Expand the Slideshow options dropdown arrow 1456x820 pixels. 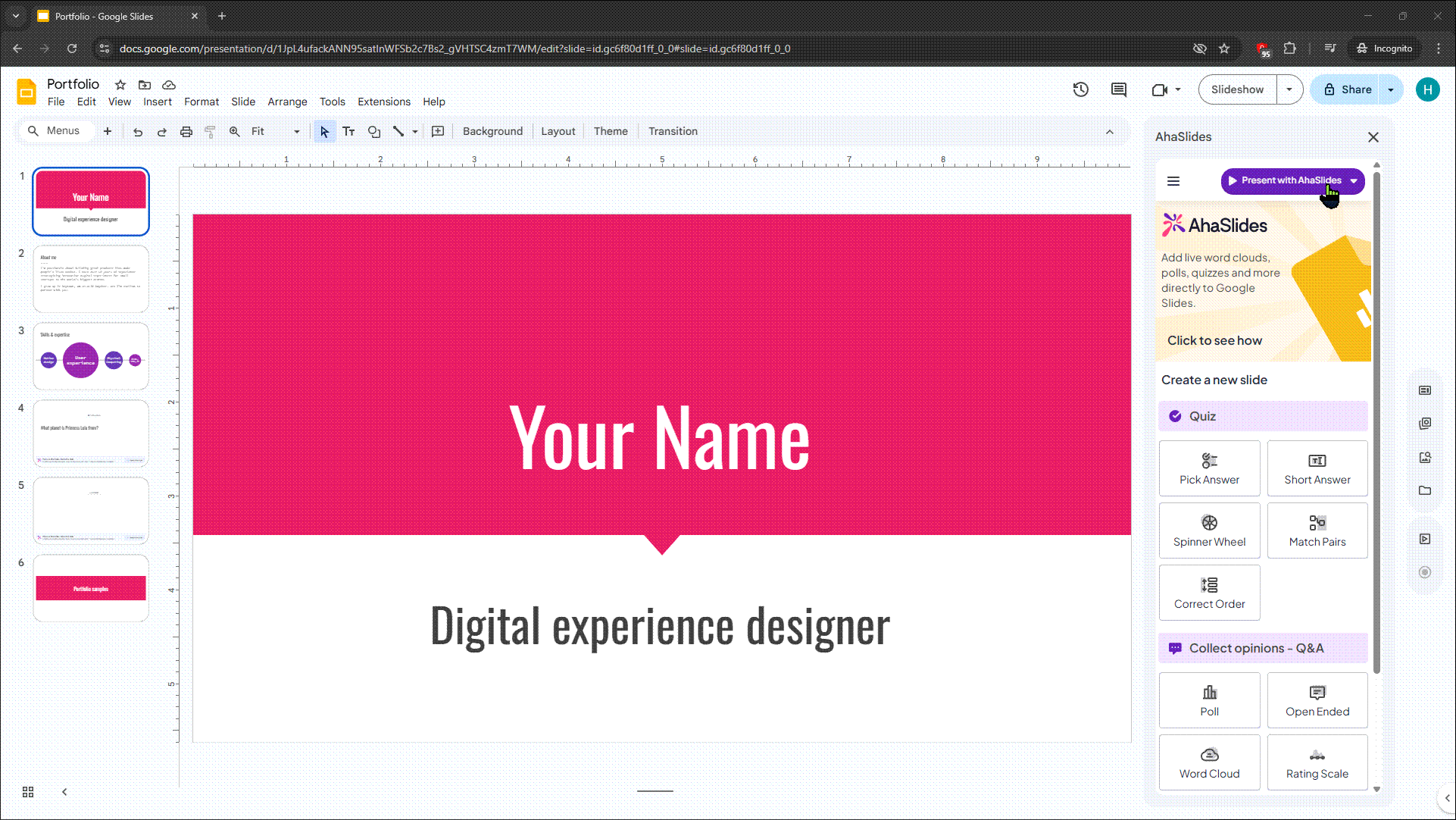[1289, 89]
